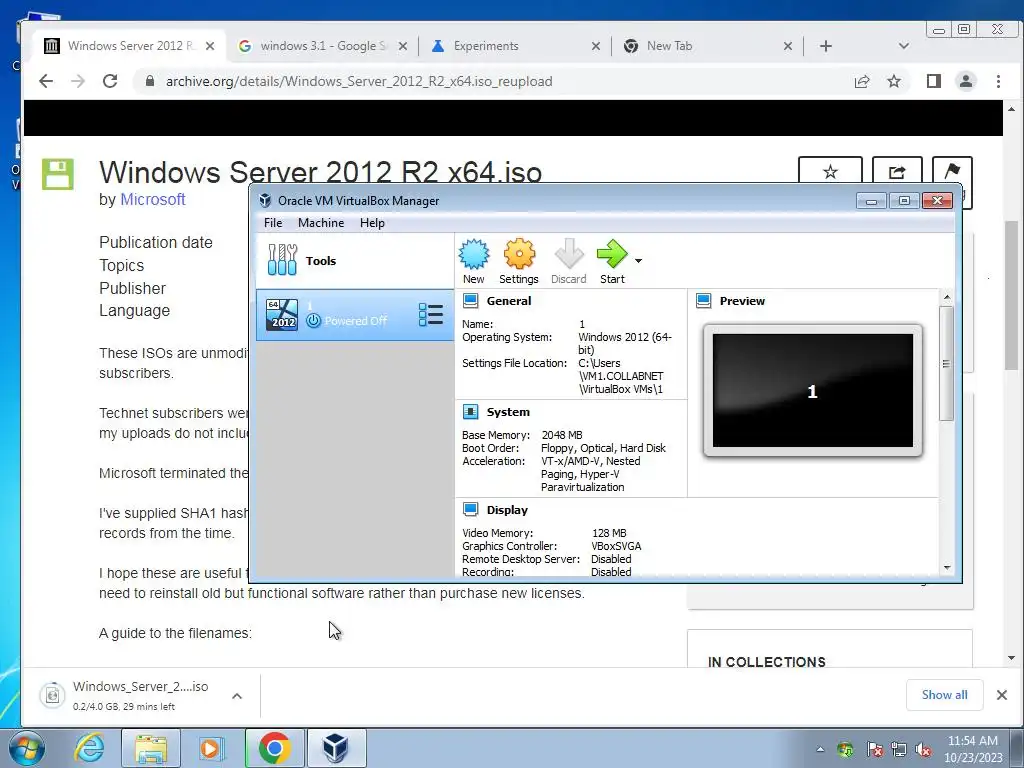Click VirtualBox icon in taskbar
1024x768 pixels.
[x=336, y=748]
